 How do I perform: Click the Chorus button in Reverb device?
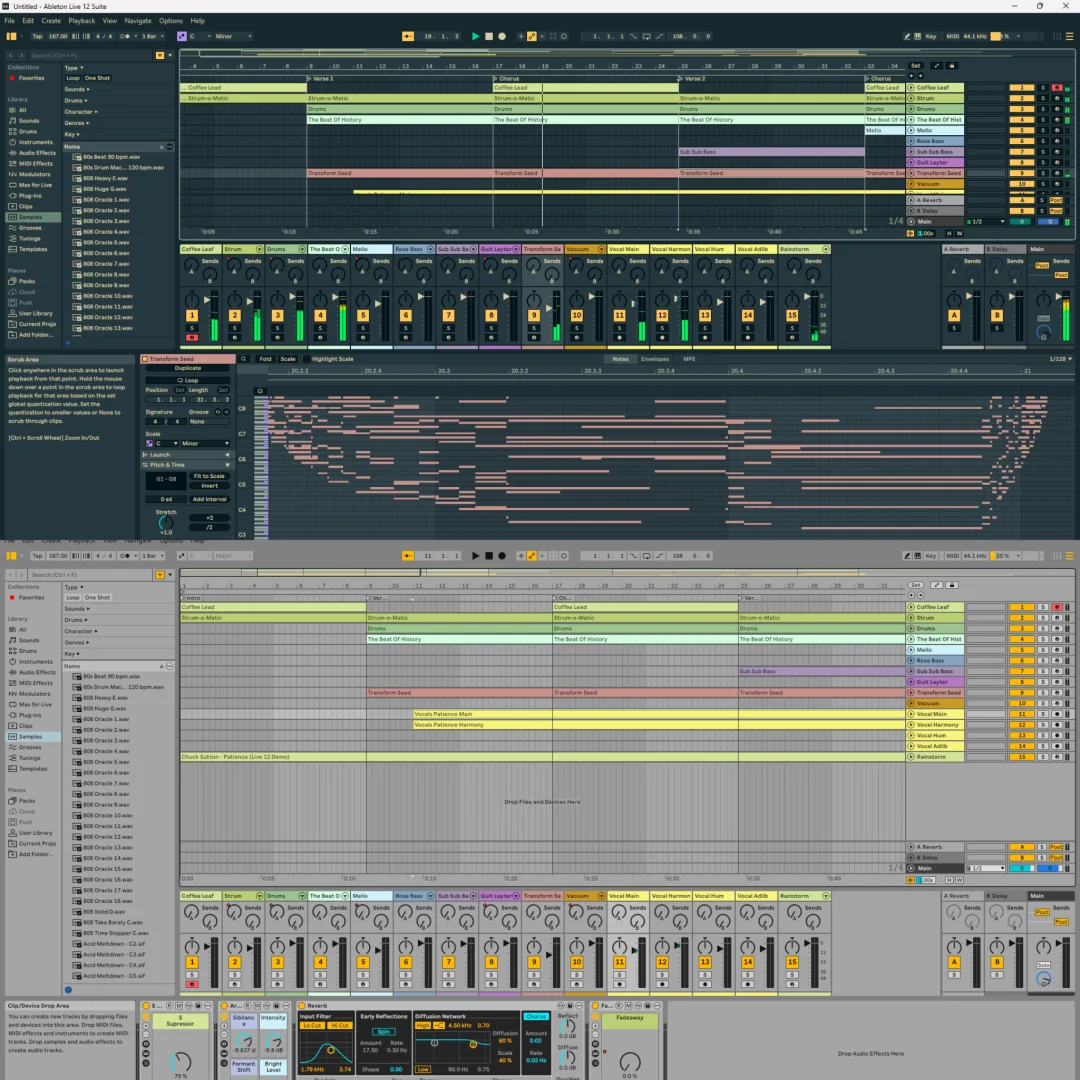[536, 1017]
